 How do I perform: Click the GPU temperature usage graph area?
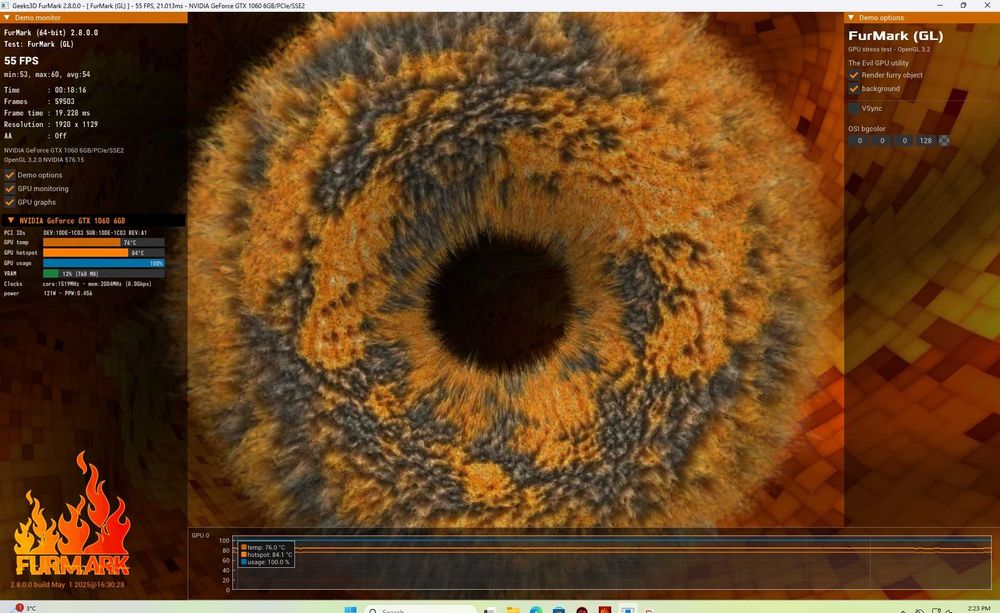click(612, 563)
